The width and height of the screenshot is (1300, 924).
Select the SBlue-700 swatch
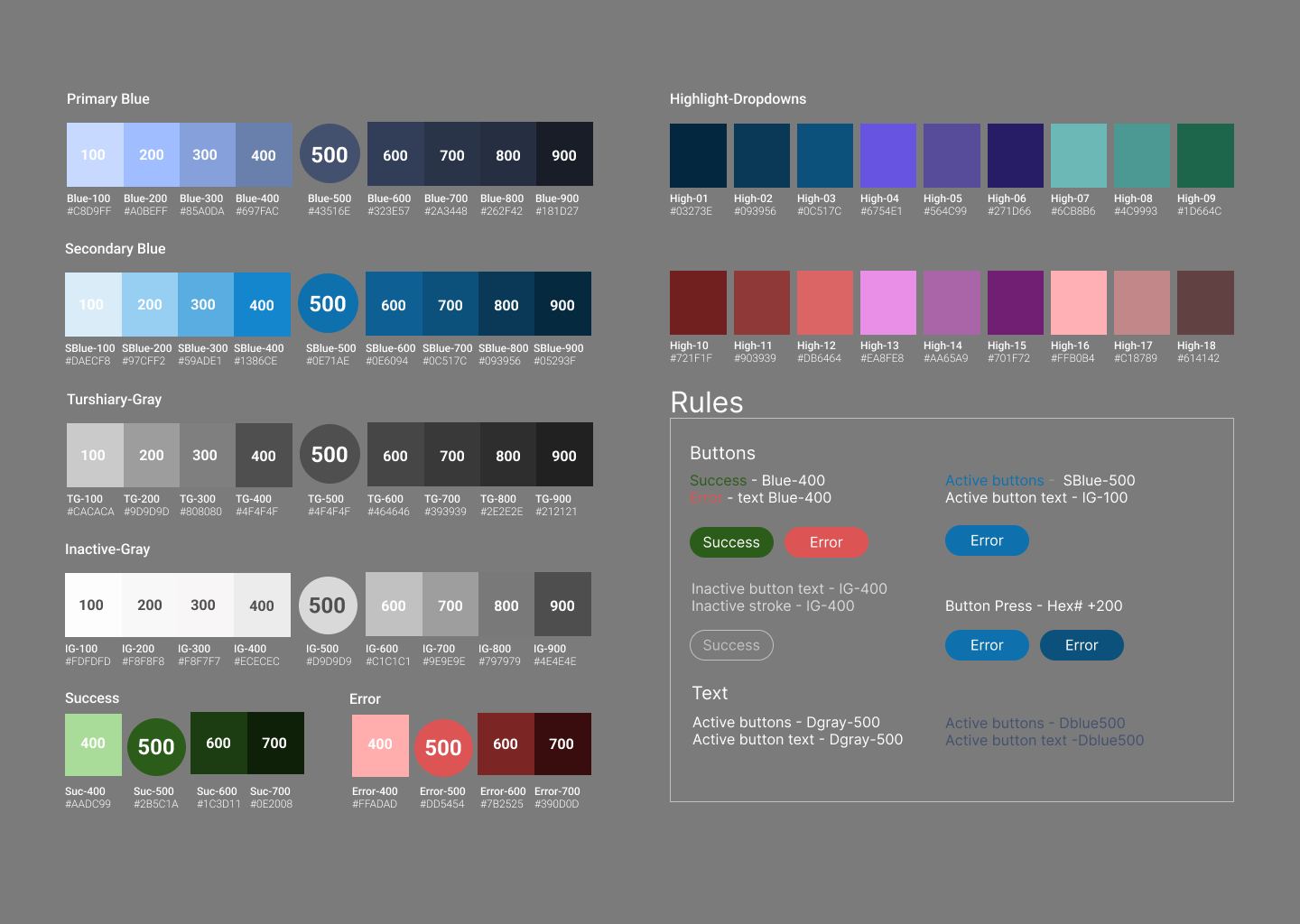(450, 304)
